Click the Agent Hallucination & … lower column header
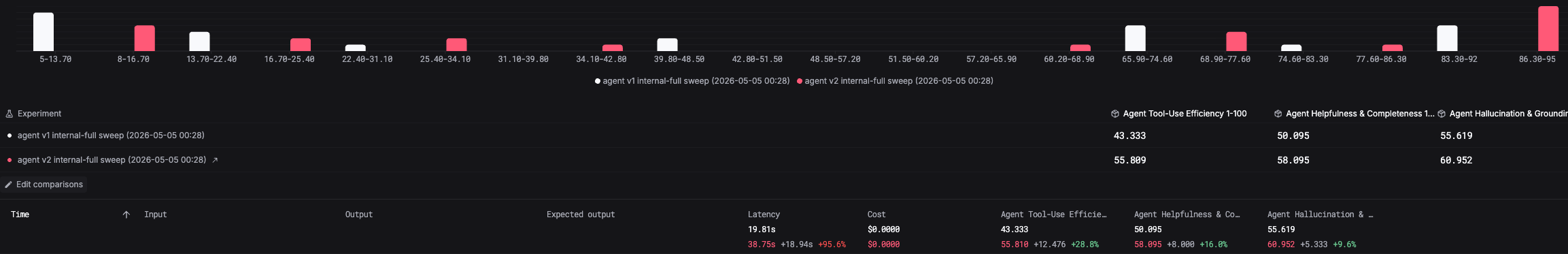Image resolution: width=1568 pixels, height=254 pixels. [1320, 215]
